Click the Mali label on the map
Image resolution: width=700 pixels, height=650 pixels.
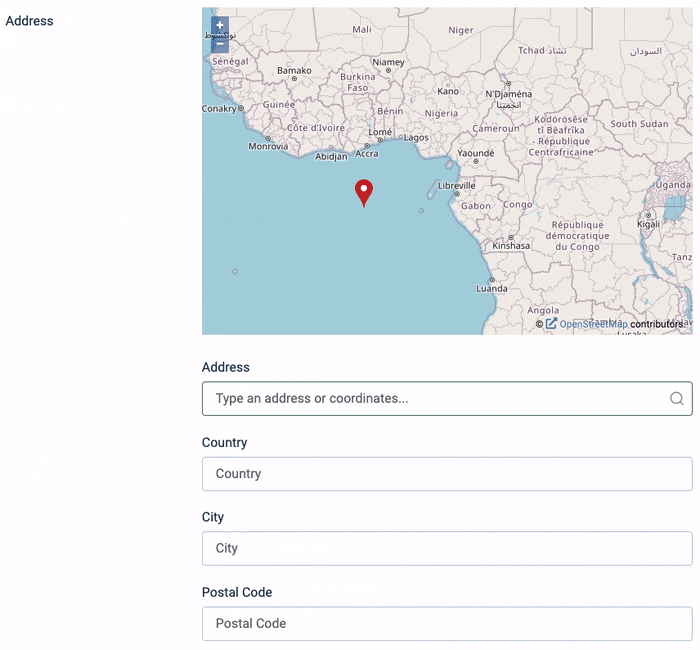362,29
